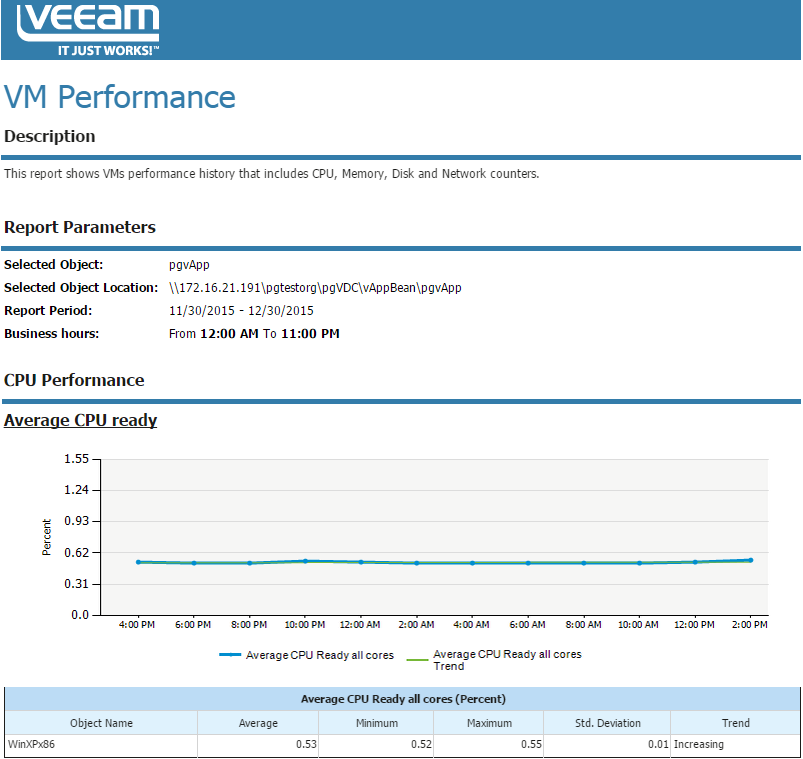Click the Description section heading

click(x=50, y=137)
